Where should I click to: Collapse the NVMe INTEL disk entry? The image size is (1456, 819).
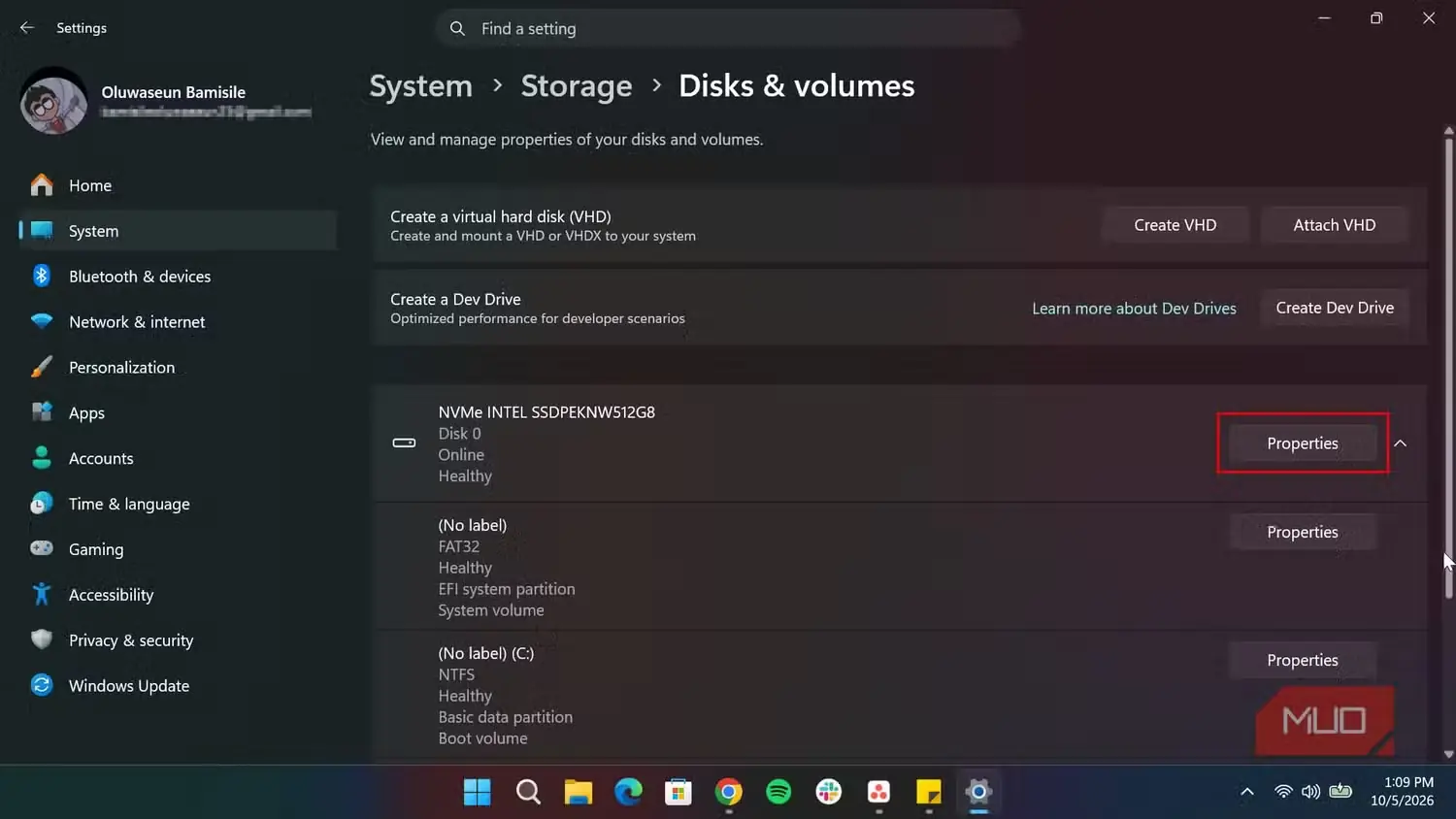pos(1401,443)
